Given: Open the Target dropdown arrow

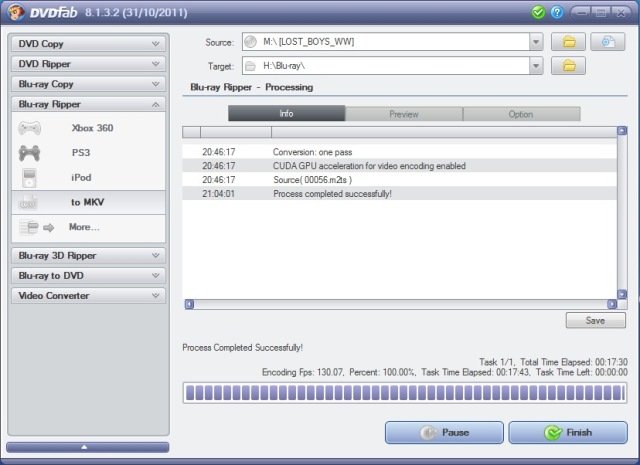Looking at the screenshot, I should 536,66.
